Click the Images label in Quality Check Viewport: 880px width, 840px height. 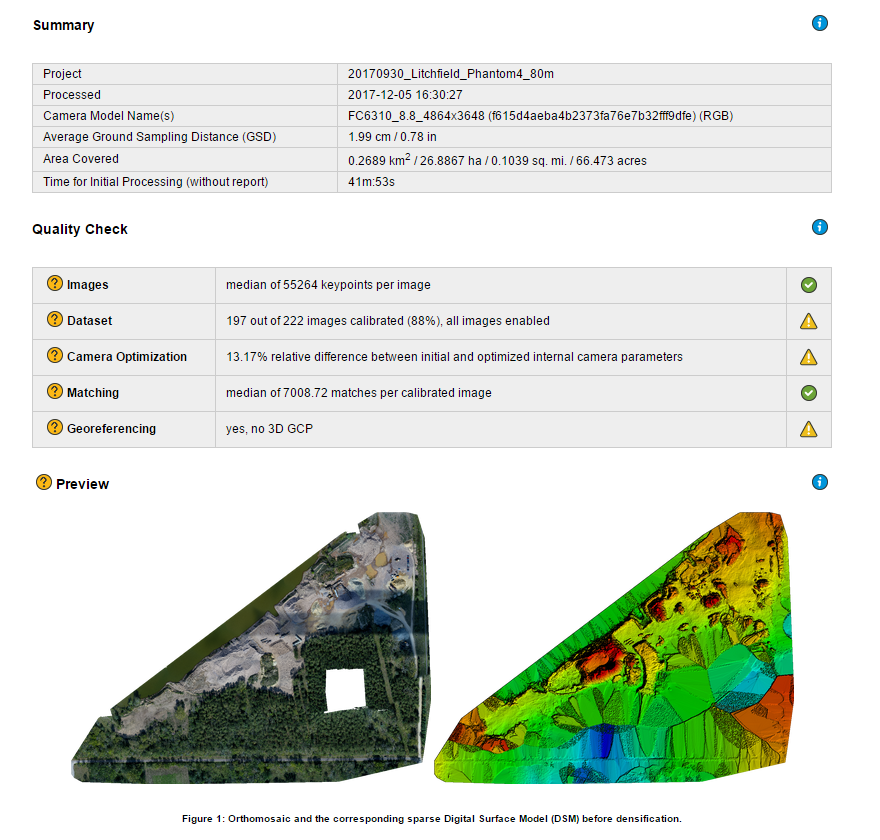(88, 285)
